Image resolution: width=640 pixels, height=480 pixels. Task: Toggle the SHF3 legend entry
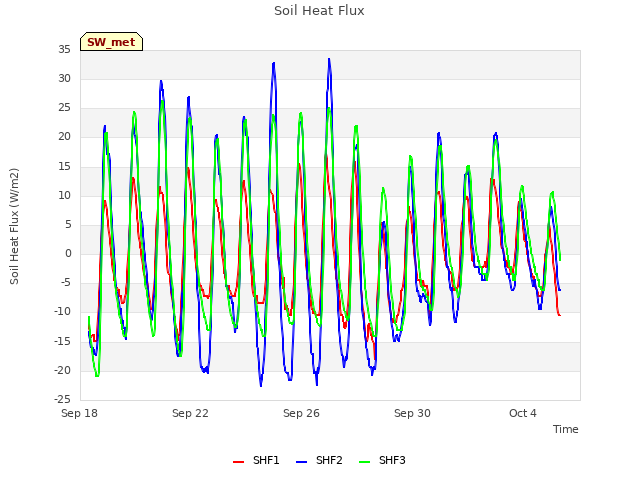coord(382,460)
